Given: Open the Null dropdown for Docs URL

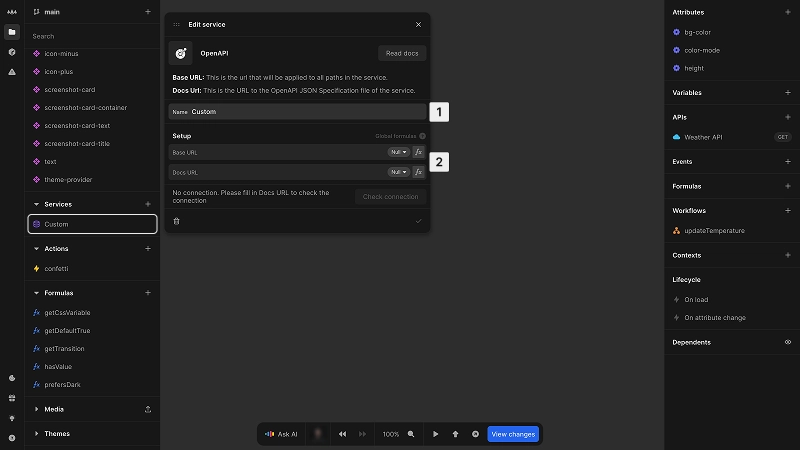Looking at the screenshot, I should [x=398, y=172].
